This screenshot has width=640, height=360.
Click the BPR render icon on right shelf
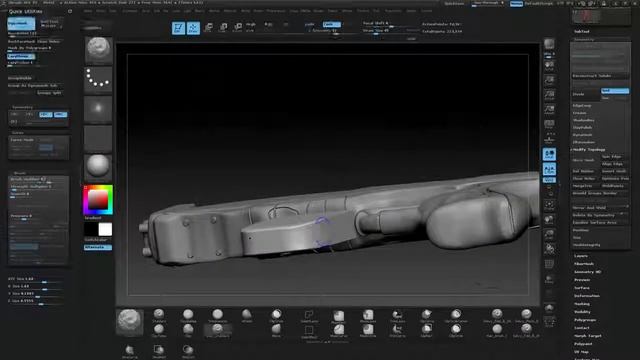click(x=549, y=45)
